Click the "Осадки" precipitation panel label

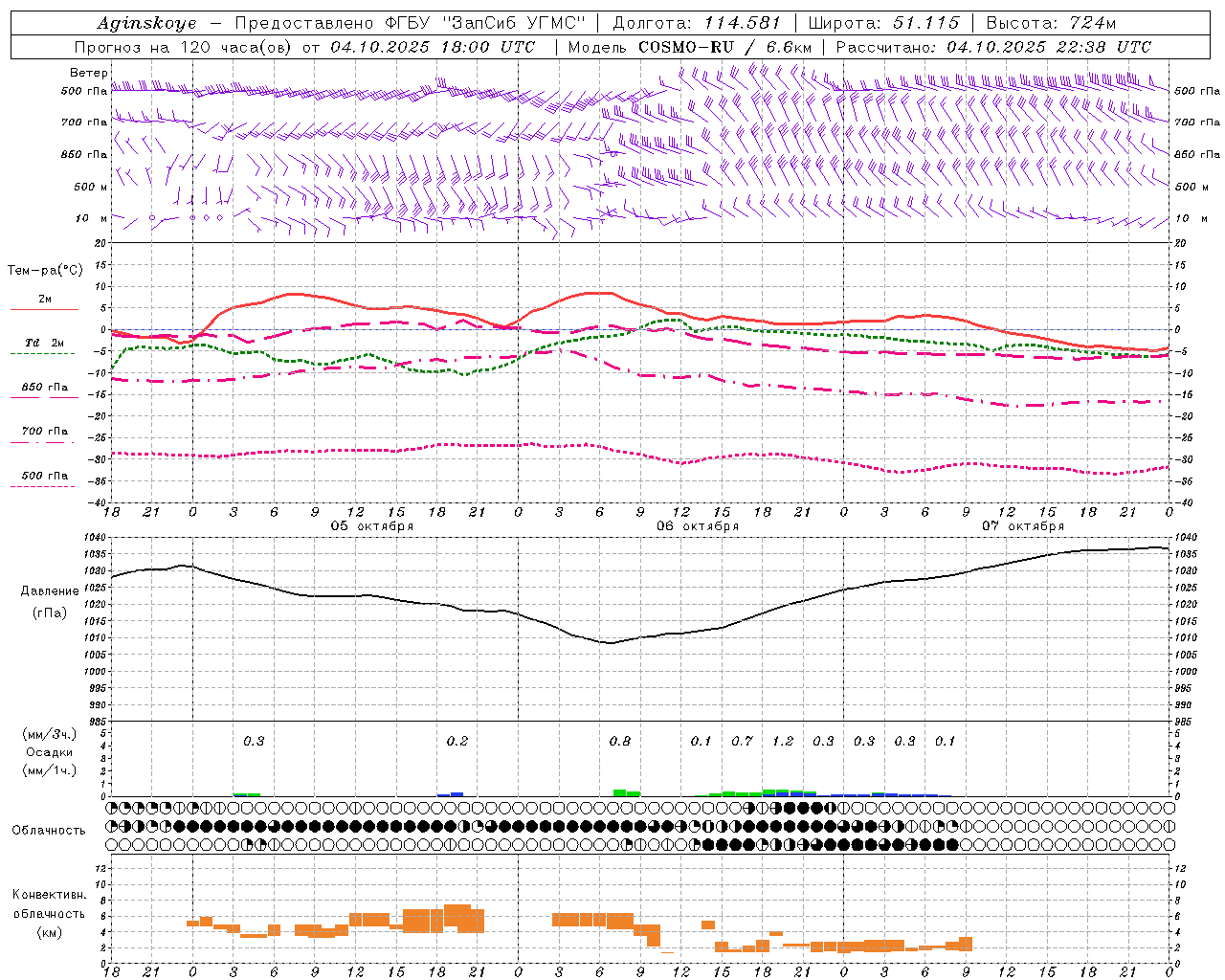point(49,752)
